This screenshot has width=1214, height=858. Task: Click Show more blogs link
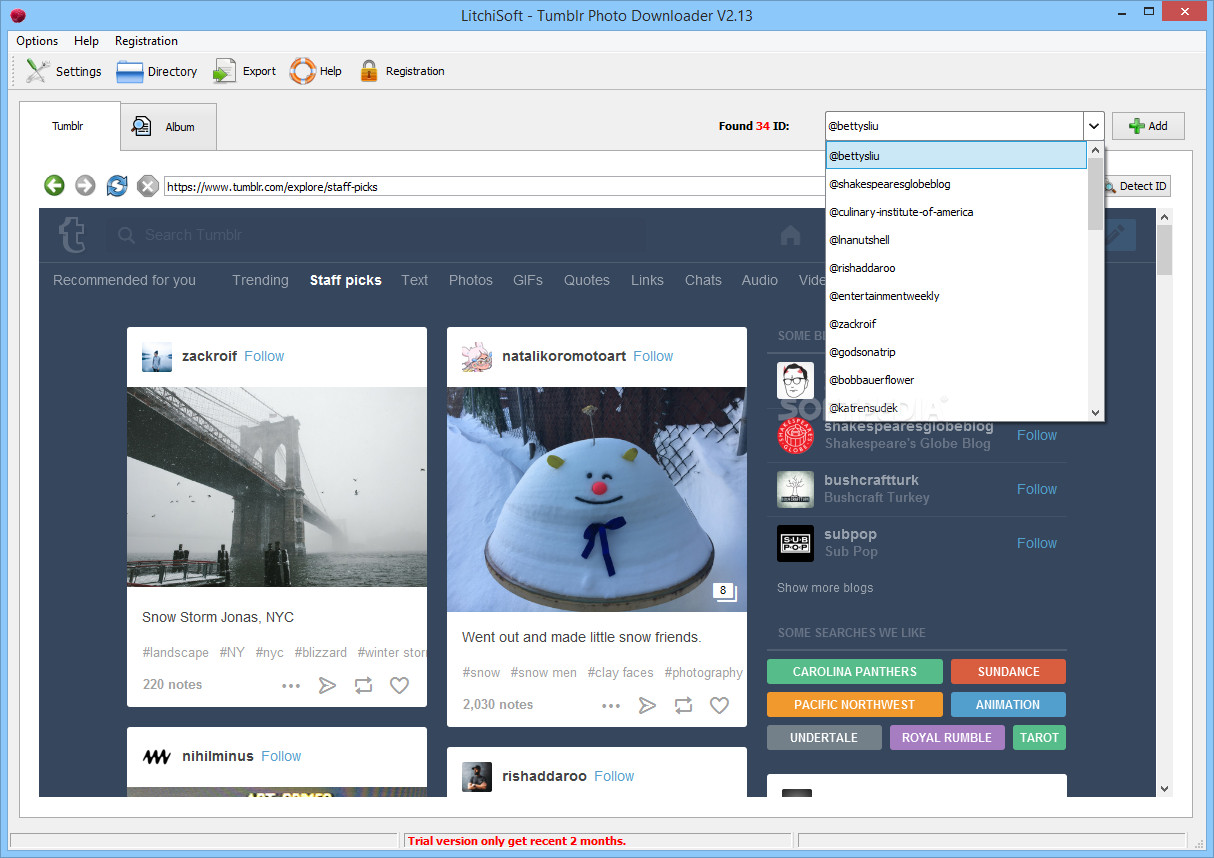tap(825, 588)
